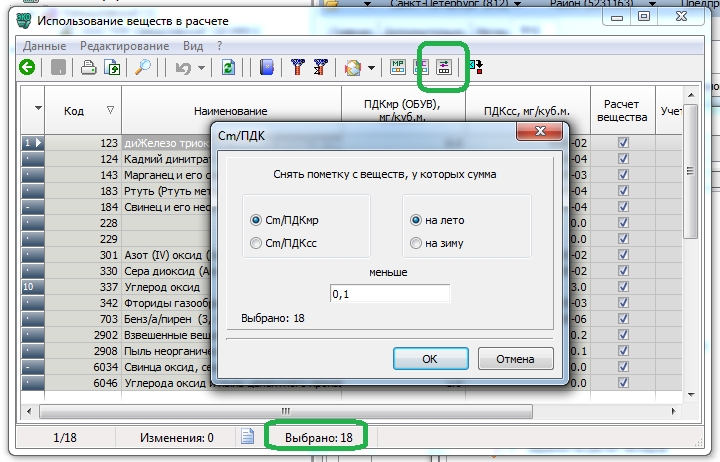This screenshot has height=462, width=720.
Task: Open the Редактирование menu
Action: [x=125, y=46]
